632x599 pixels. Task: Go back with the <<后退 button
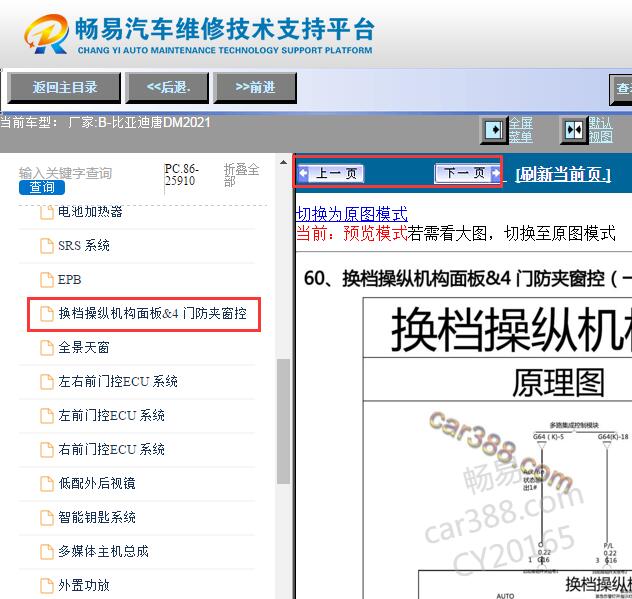tap(168, 87)
